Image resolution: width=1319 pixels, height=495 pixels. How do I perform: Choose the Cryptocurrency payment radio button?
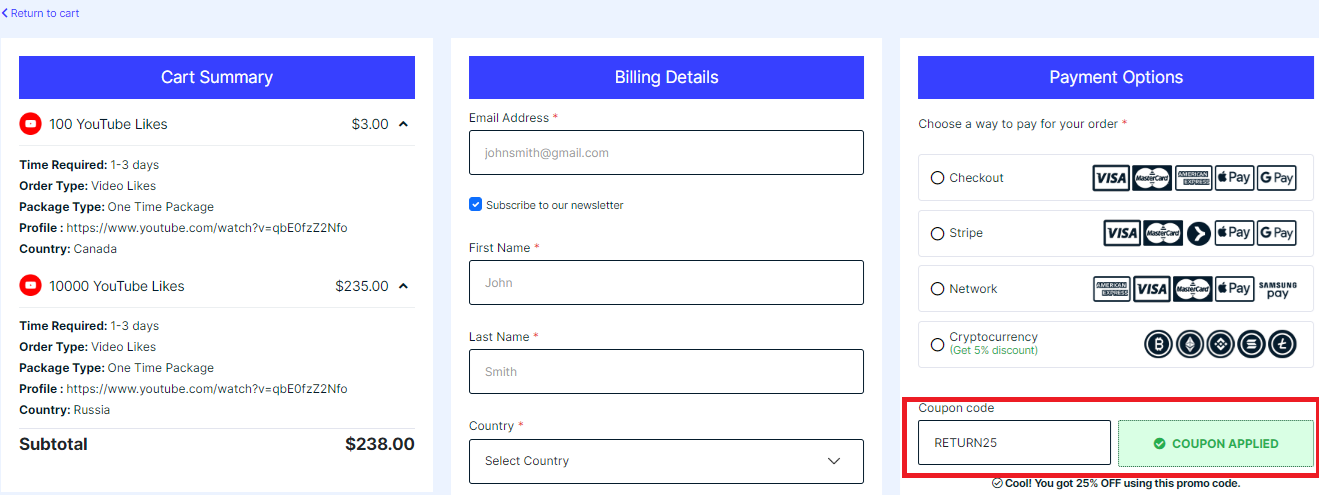[x=937, y=345]
